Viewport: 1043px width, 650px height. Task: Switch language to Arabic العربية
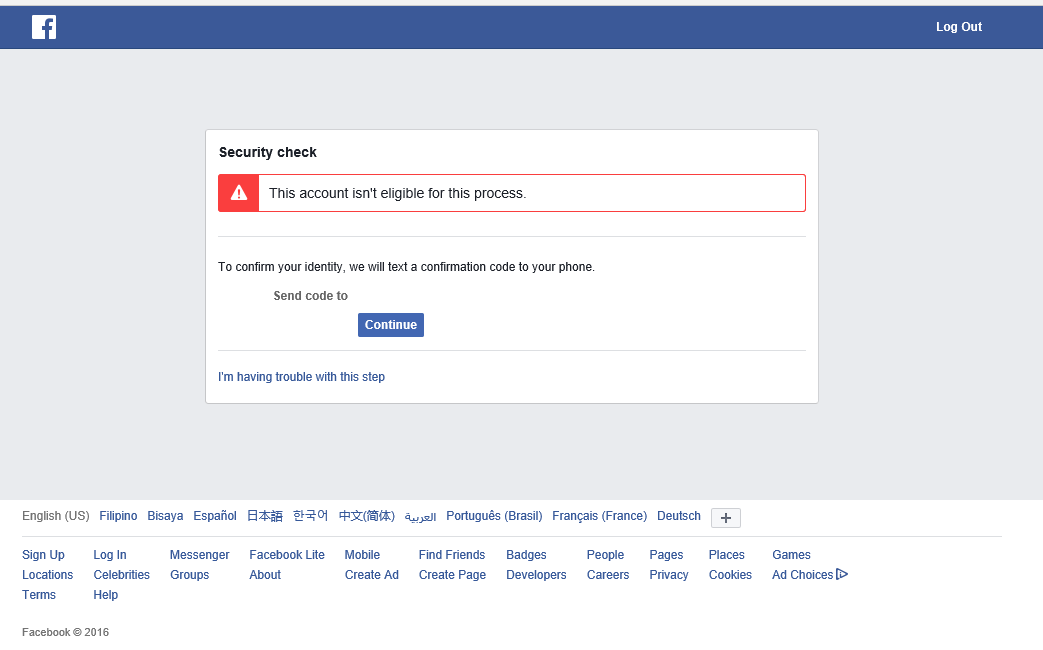tap(420, 517)
